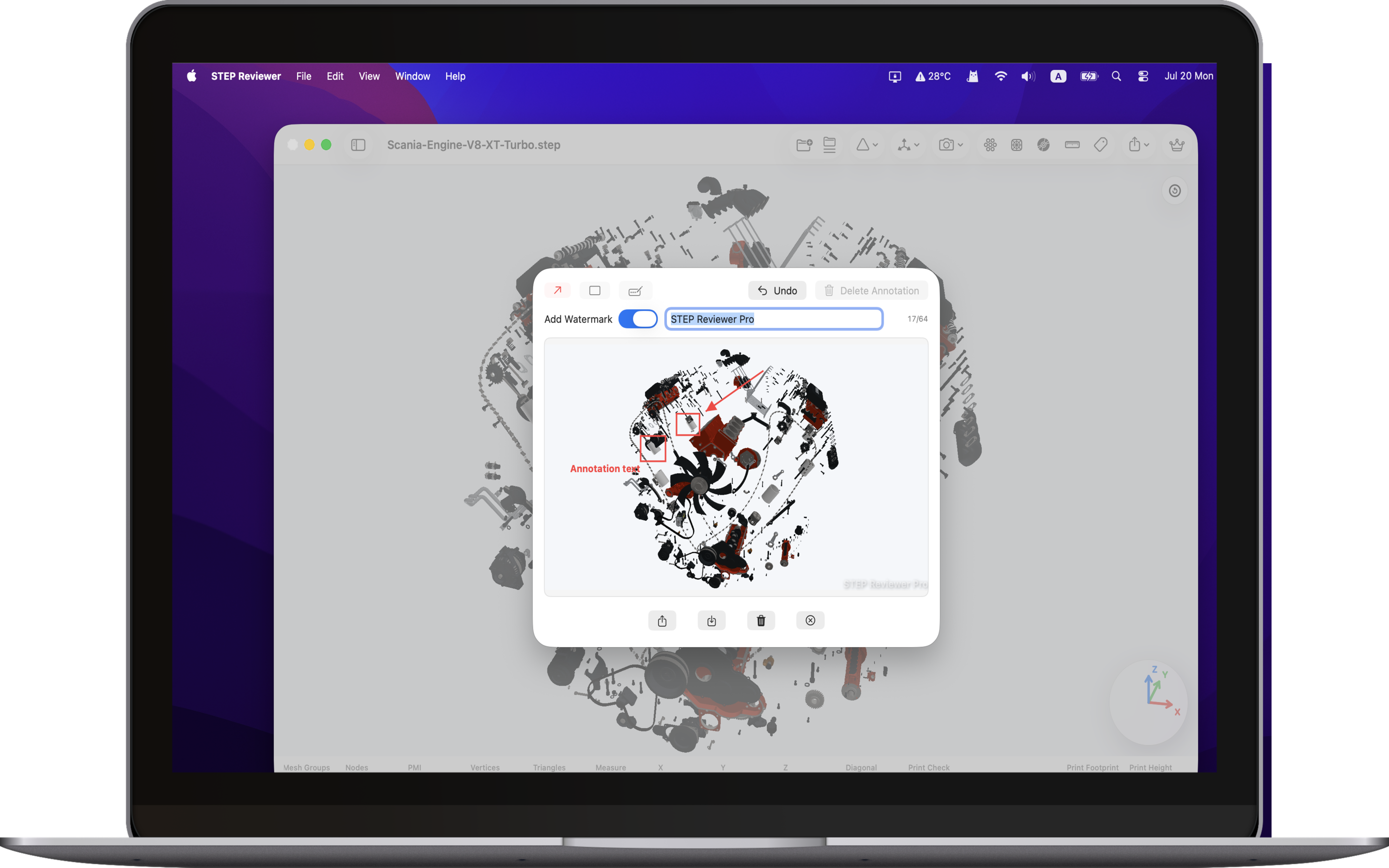1389x868 pixels.
Task: Discard the screenshot with the trash icon
Action: click(761, 621)
